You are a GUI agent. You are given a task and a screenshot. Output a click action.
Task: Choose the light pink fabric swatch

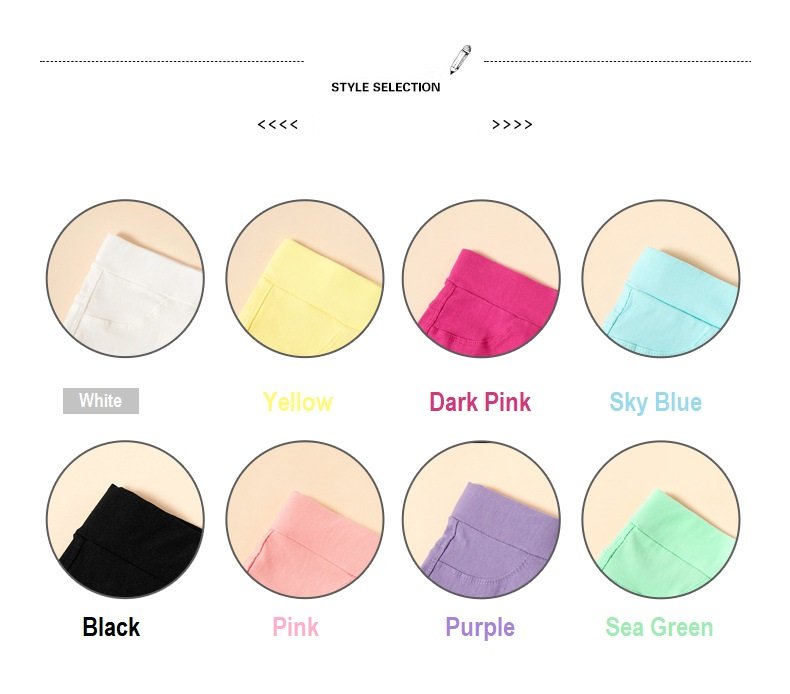[305, 520]
